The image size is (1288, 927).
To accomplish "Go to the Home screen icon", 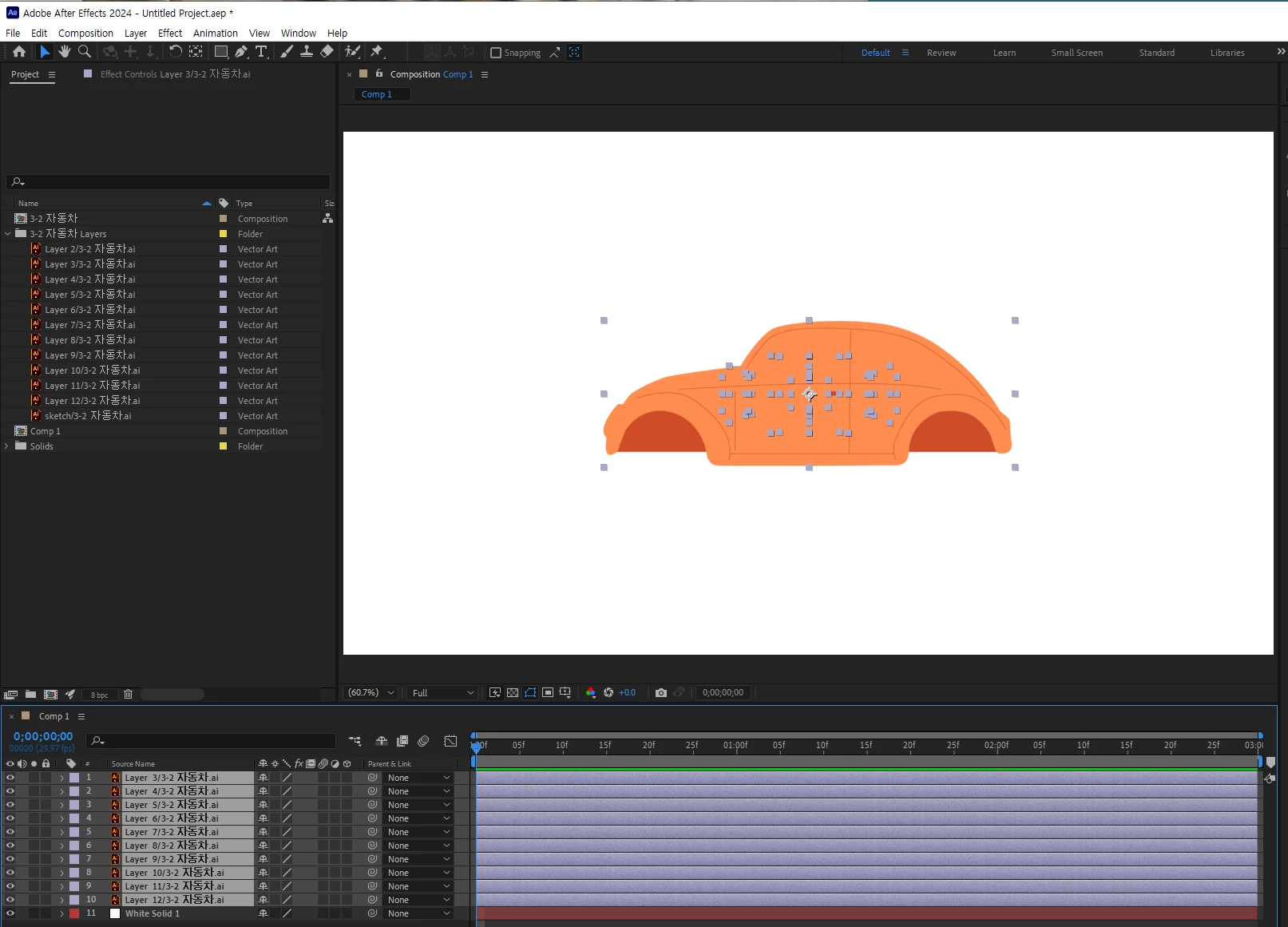I will tap(19, 52).
